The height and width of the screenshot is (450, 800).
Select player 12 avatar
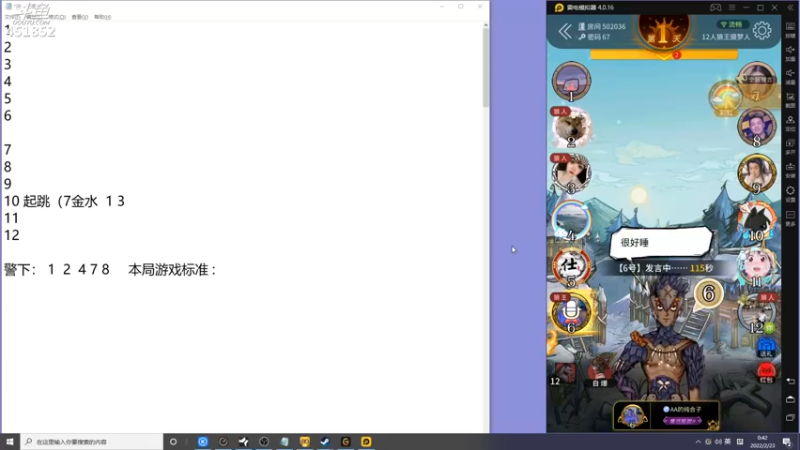[757, 313]
